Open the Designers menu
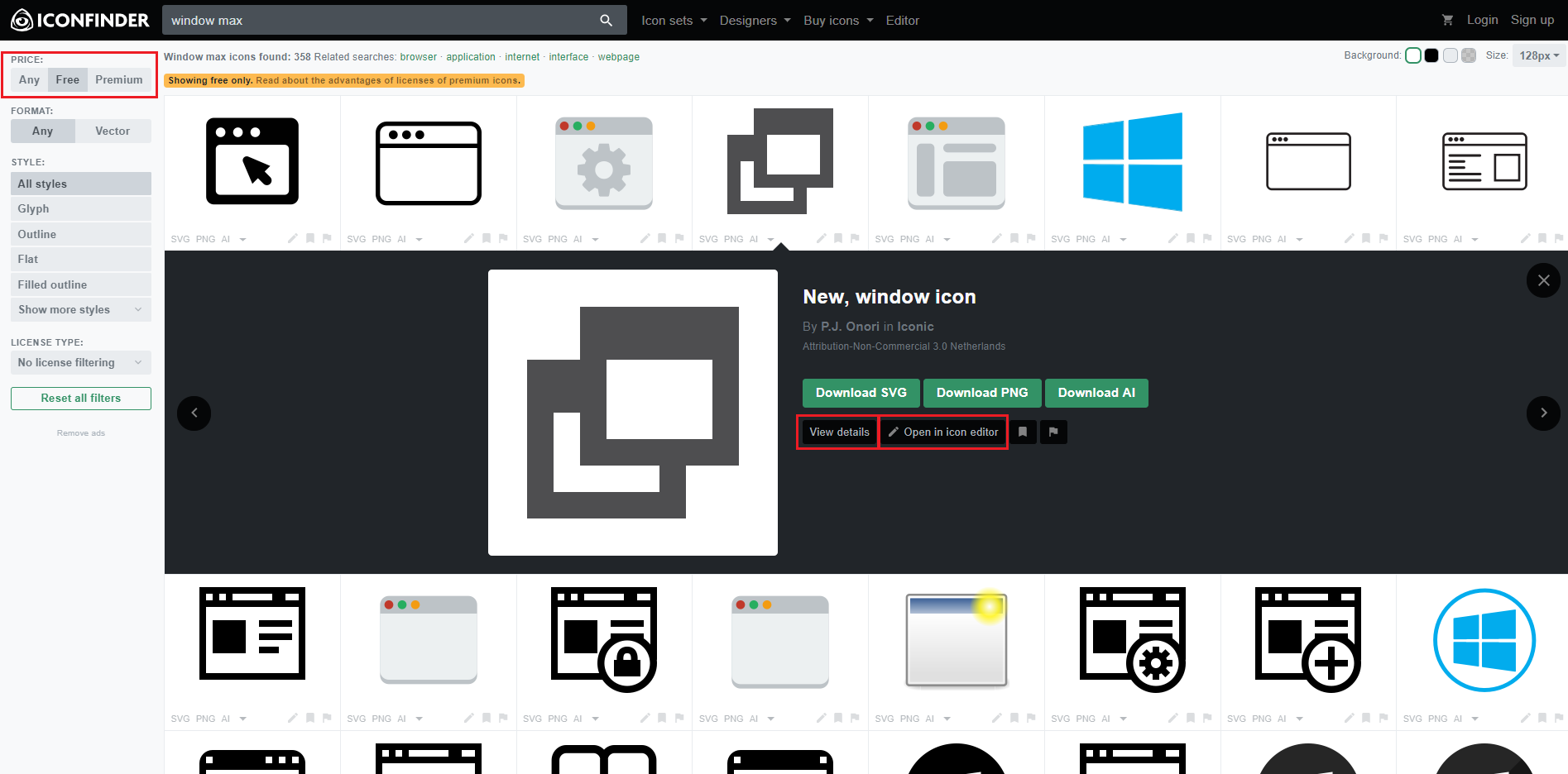 click(755, 20)
